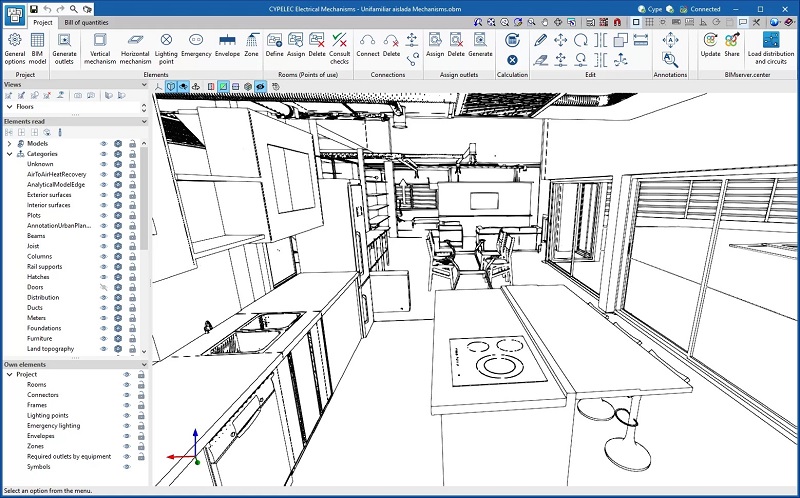Click the Elements read list scrollbar
The image size is (800, 498).
coord(146,200)
